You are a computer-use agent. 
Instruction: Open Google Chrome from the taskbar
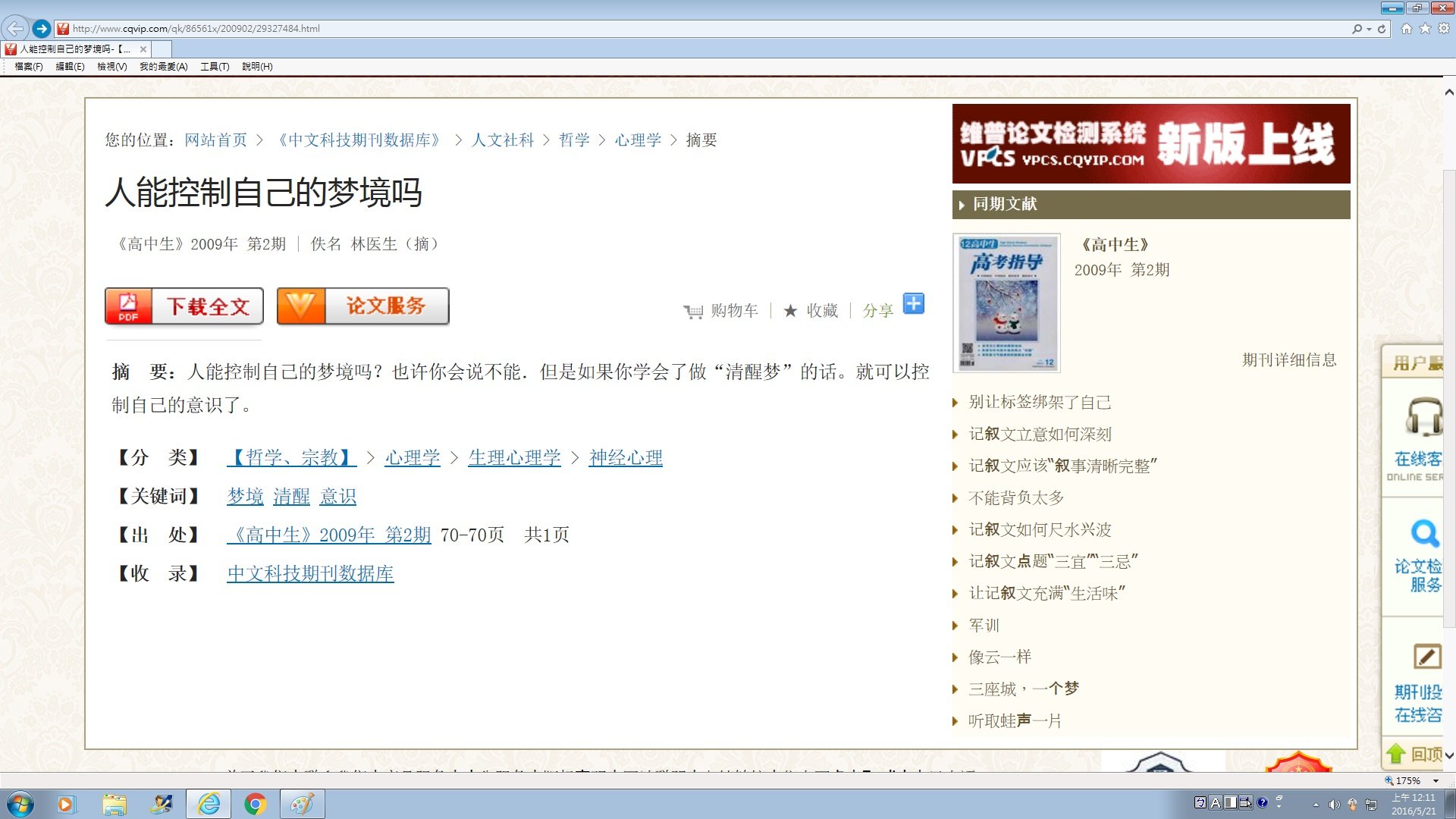[256, 804]
